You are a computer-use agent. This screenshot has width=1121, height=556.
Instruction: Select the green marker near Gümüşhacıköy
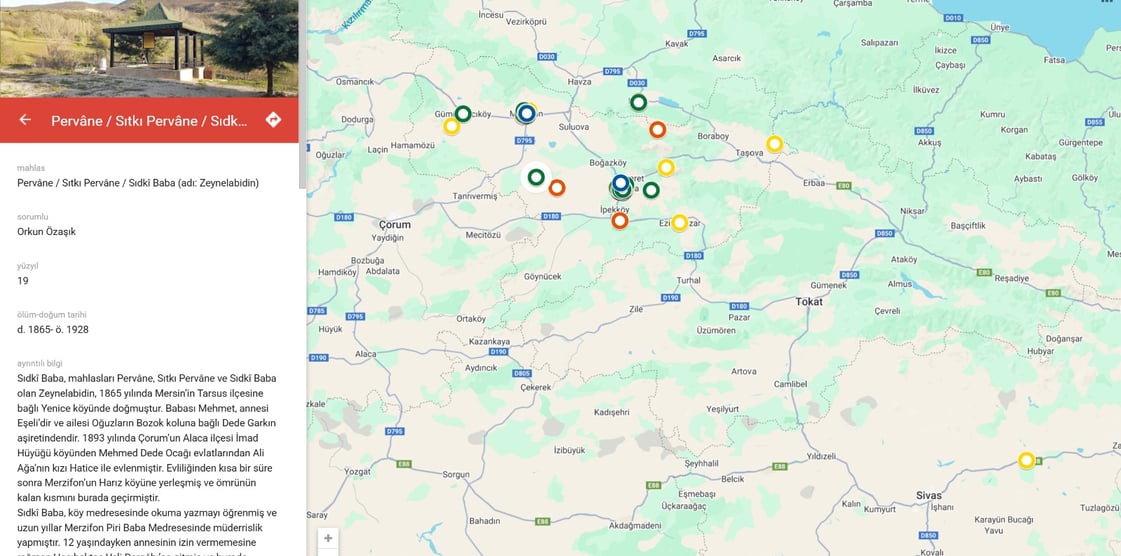click(x=463, y=113)
